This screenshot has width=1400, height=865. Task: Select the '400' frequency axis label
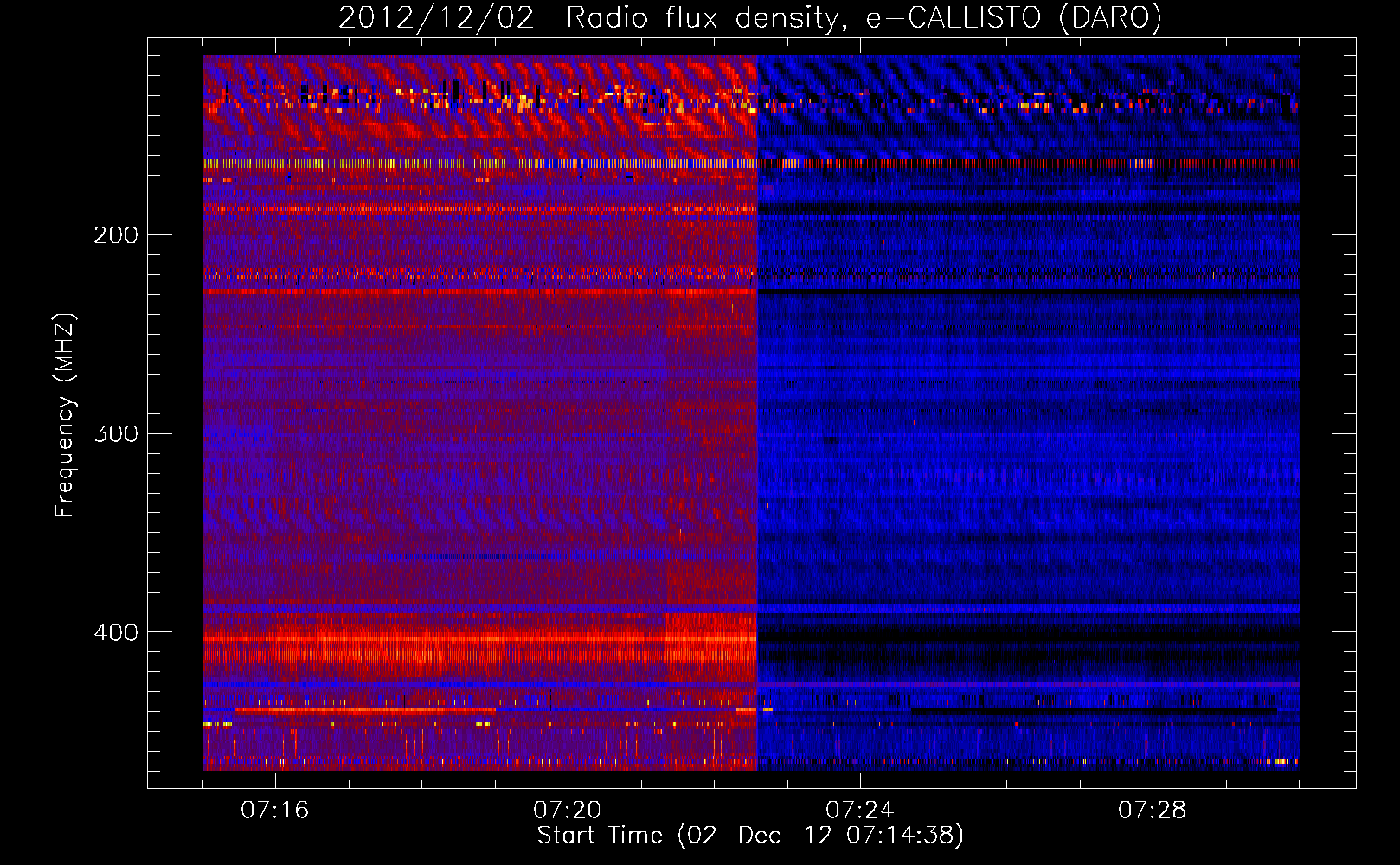[x=116, y=632]
